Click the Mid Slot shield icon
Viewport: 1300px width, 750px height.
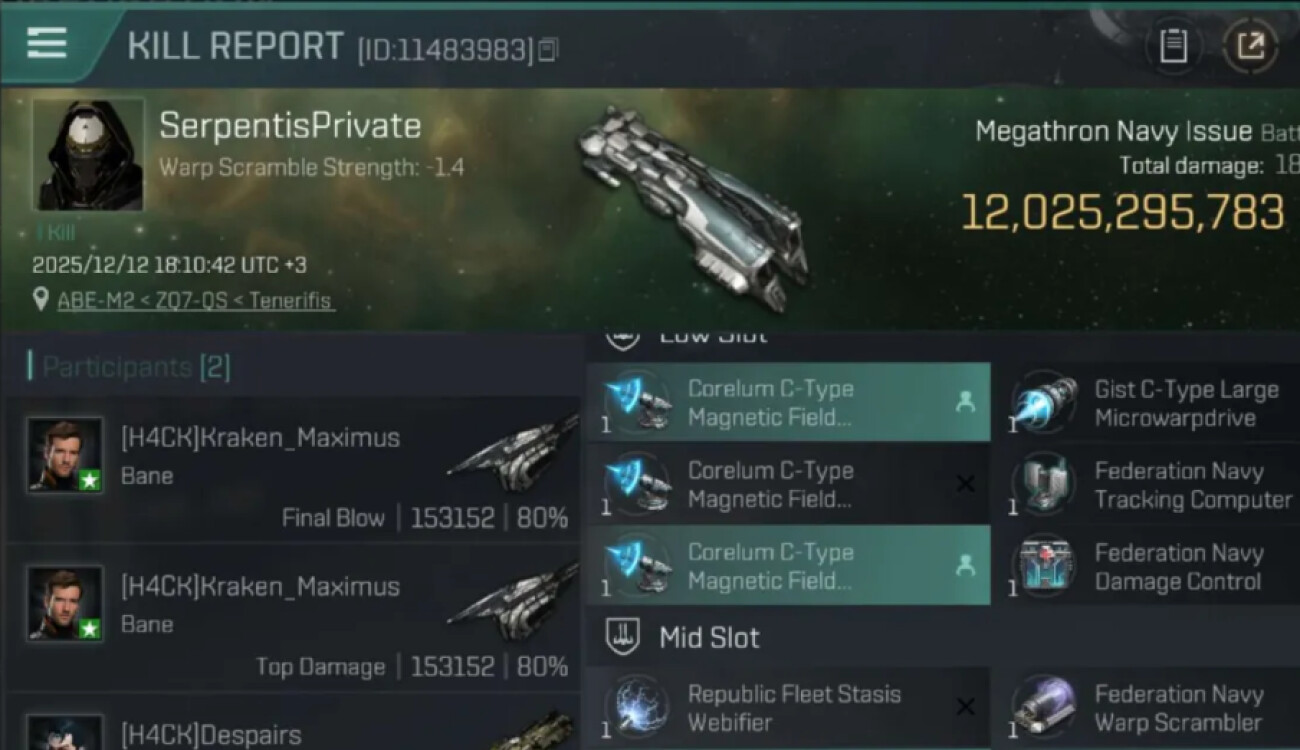point(624,637)
